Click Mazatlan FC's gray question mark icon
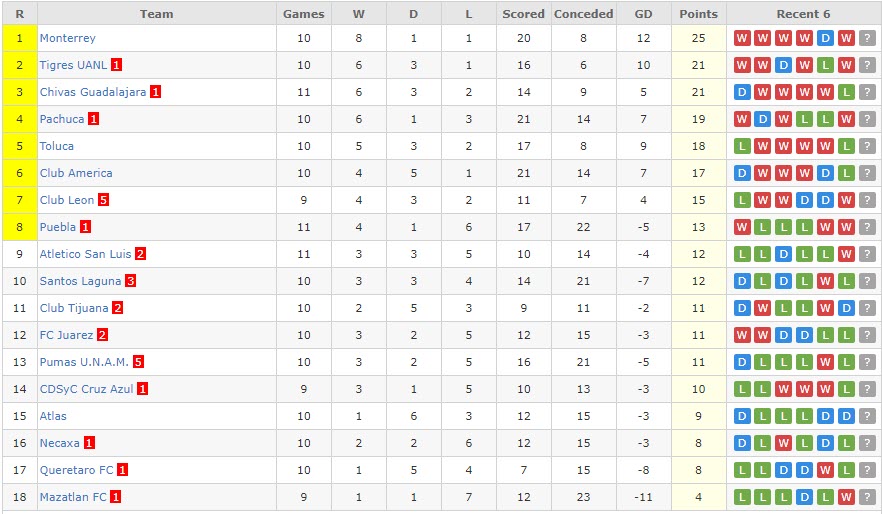The width and height of the screenshot is (882, 514). (x=867, y=497)
